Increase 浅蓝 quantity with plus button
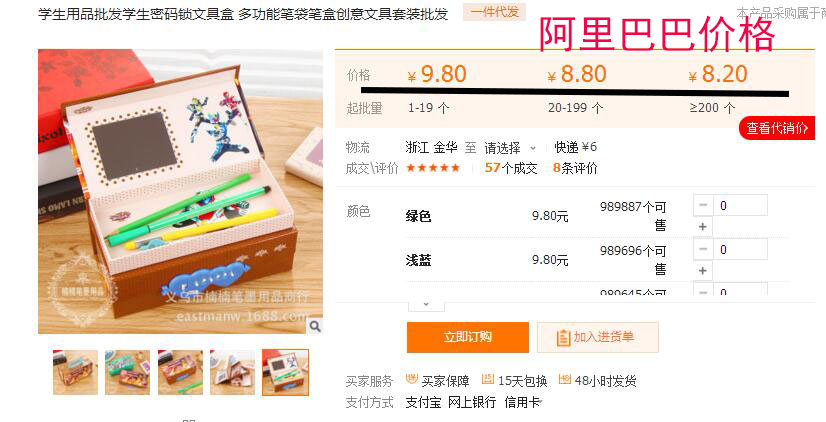 tap(703, 271)
